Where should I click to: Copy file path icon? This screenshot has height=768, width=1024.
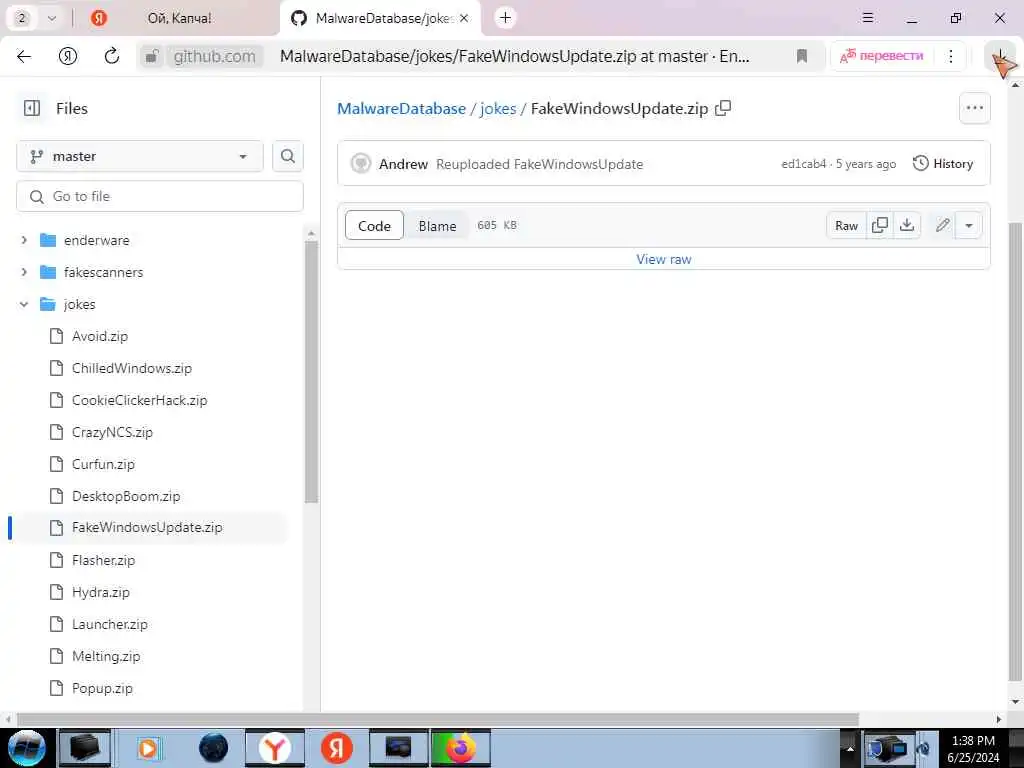[x=723, y=108]
